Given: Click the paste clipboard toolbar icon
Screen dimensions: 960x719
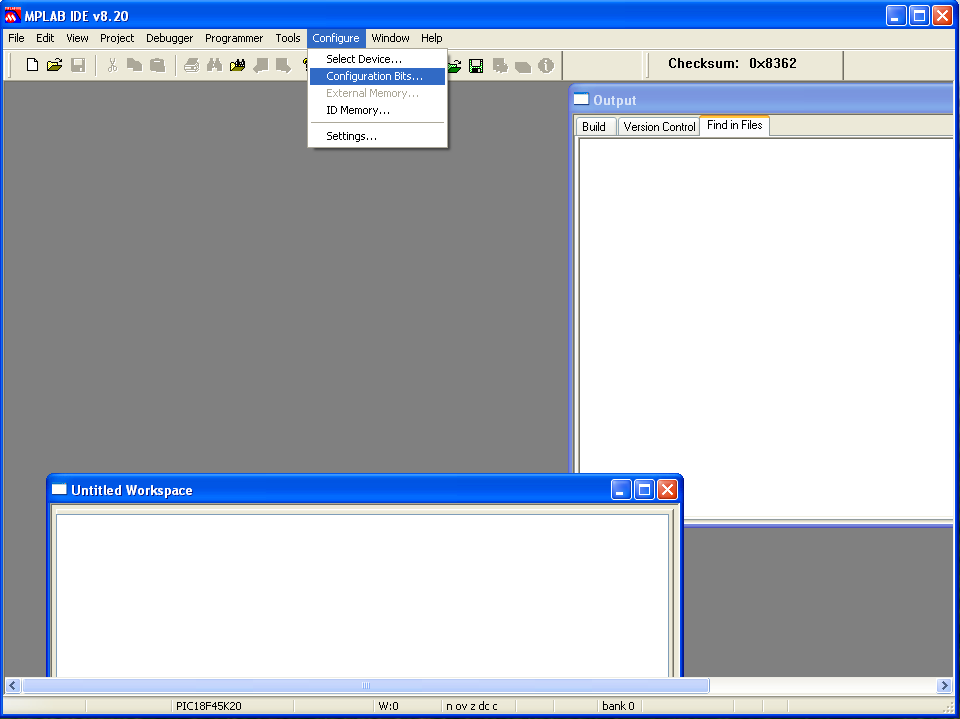Looking at the screenshot, I should (157, 64).
